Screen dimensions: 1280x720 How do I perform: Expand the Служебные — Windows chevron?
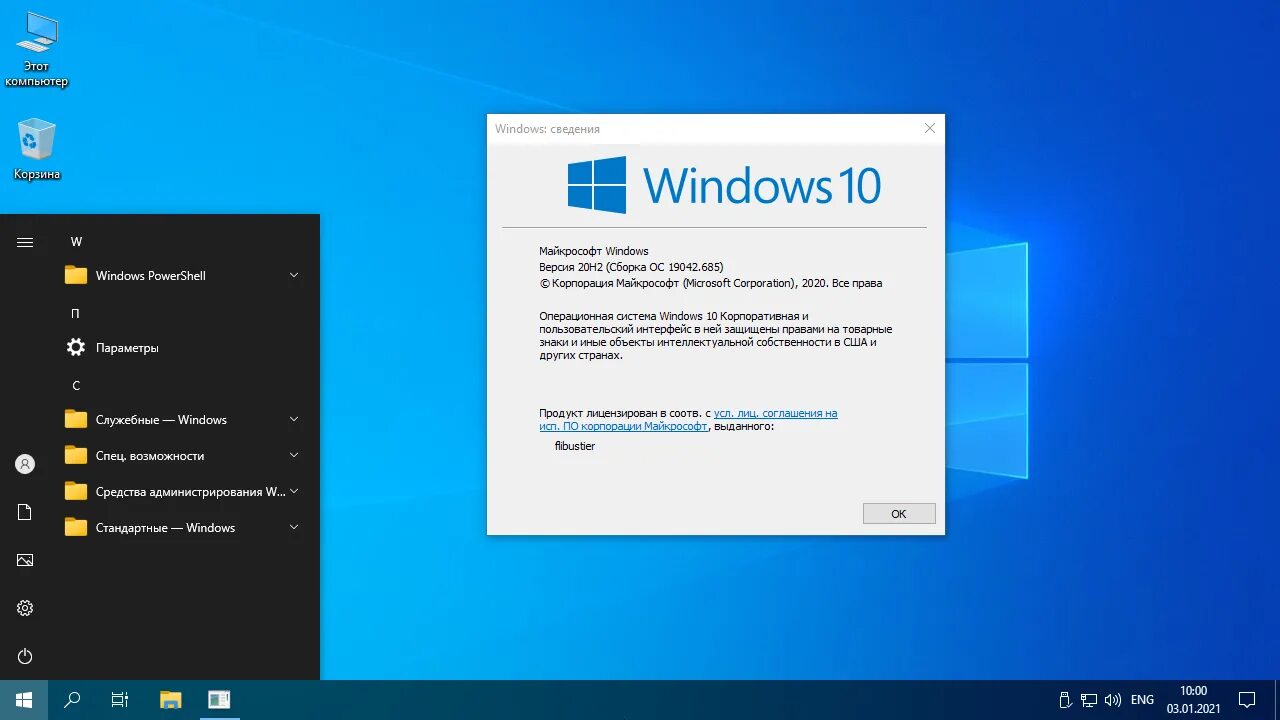click(294, 419)
